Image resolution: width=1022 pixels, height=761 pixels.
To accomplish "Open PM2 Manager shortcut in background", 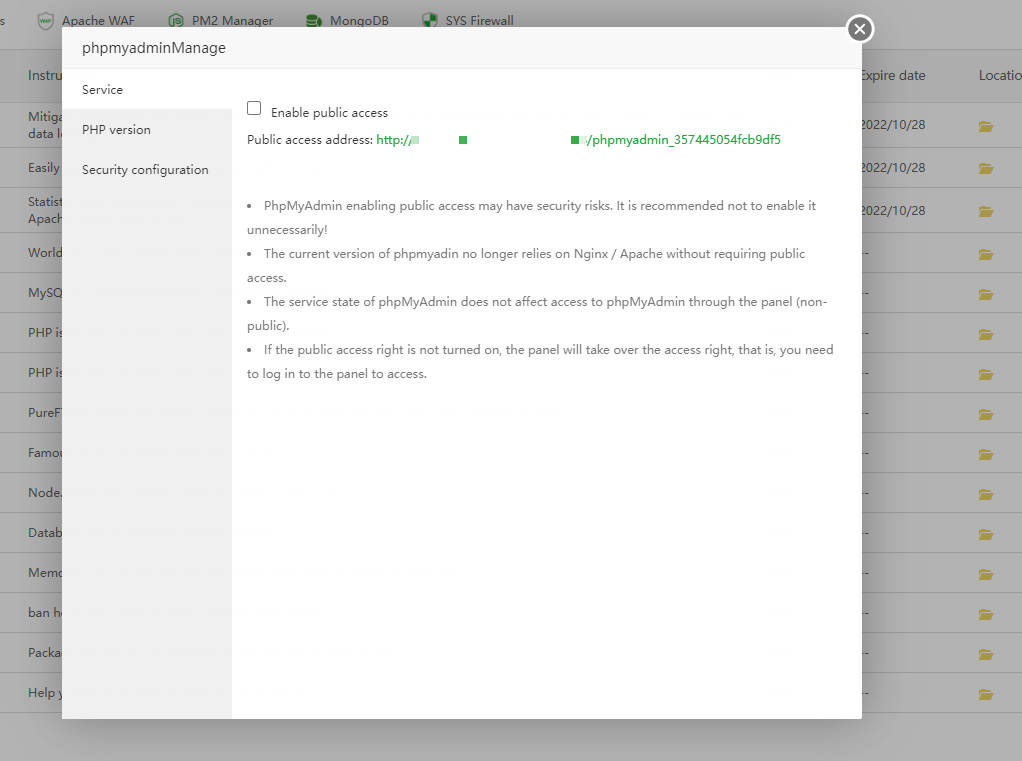I will [232, 21].
